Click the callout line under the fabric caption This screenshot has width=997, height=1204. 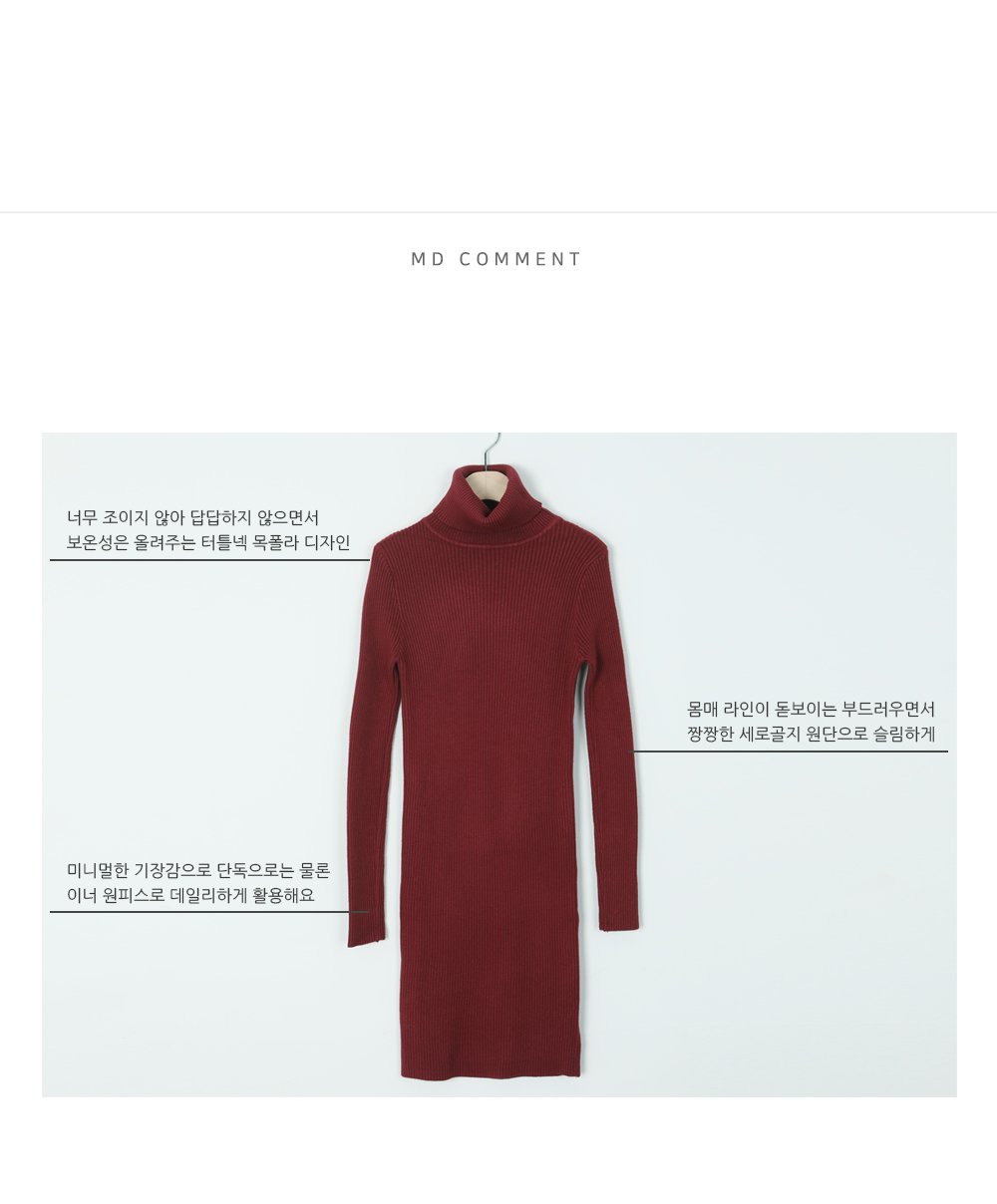tap(790, 752)
